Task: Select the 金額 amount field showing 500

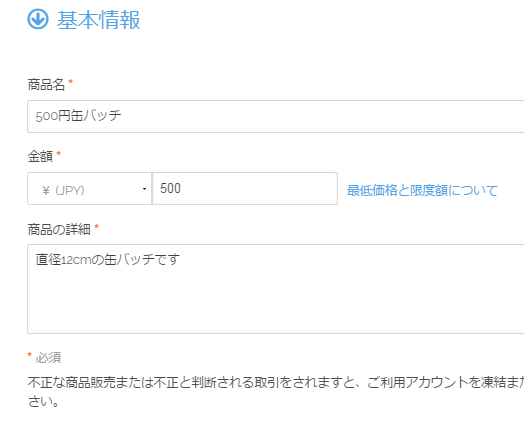Action: click(x=245, y=188)
